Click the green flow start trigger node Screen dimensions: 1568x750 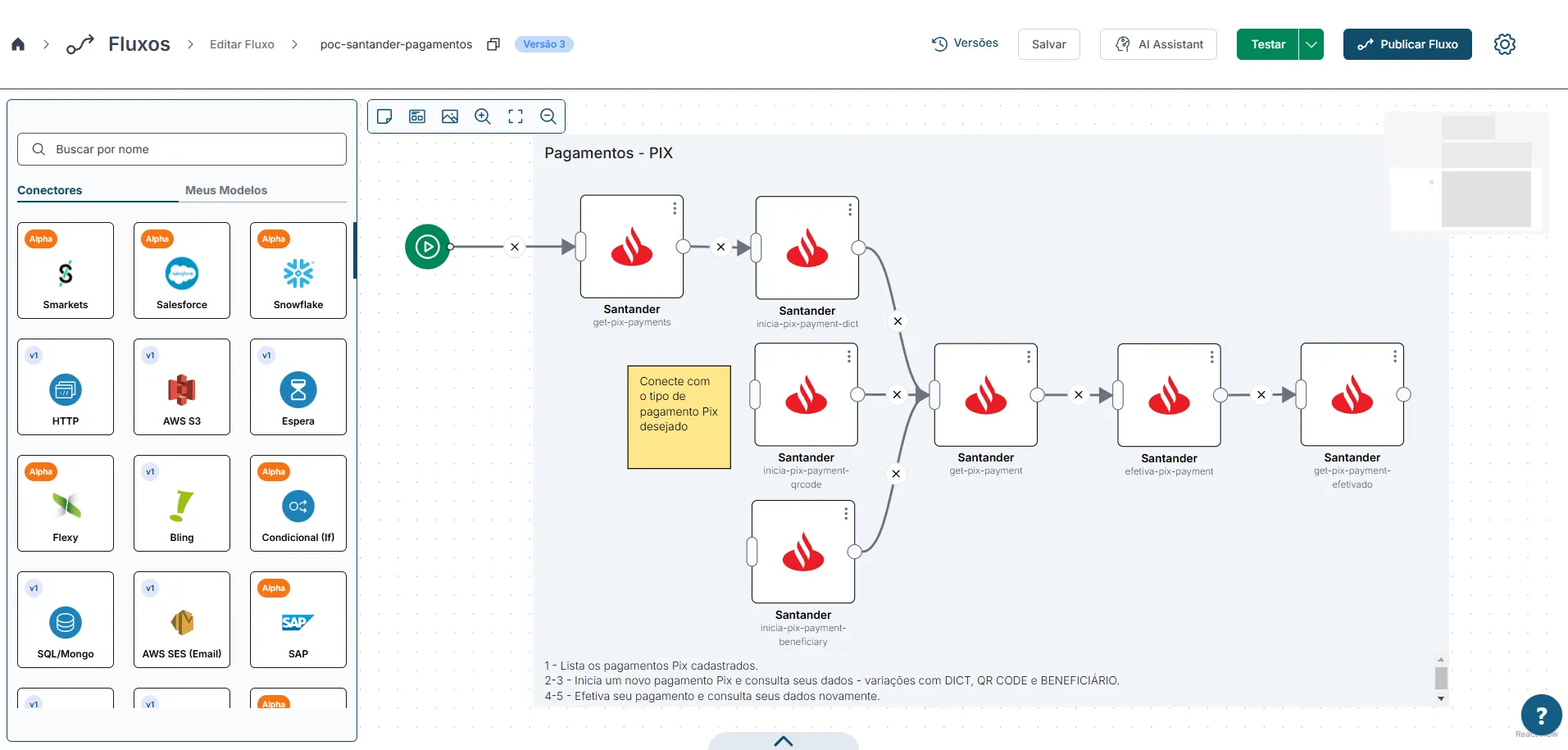(427, 247)
